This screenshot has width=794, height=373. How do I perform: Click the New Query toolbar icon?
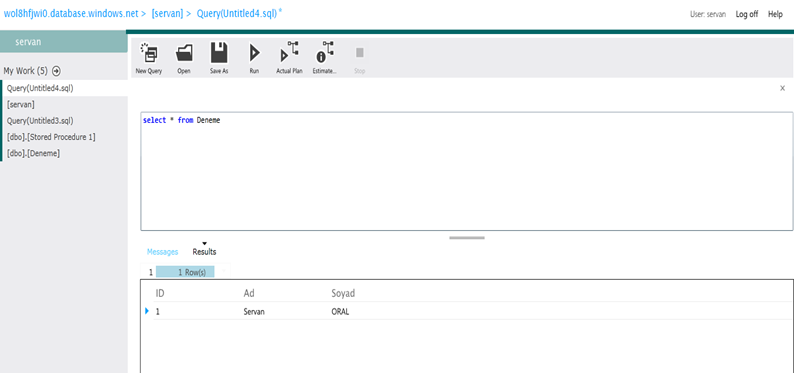pyautogui.click(x=149, y=52)
